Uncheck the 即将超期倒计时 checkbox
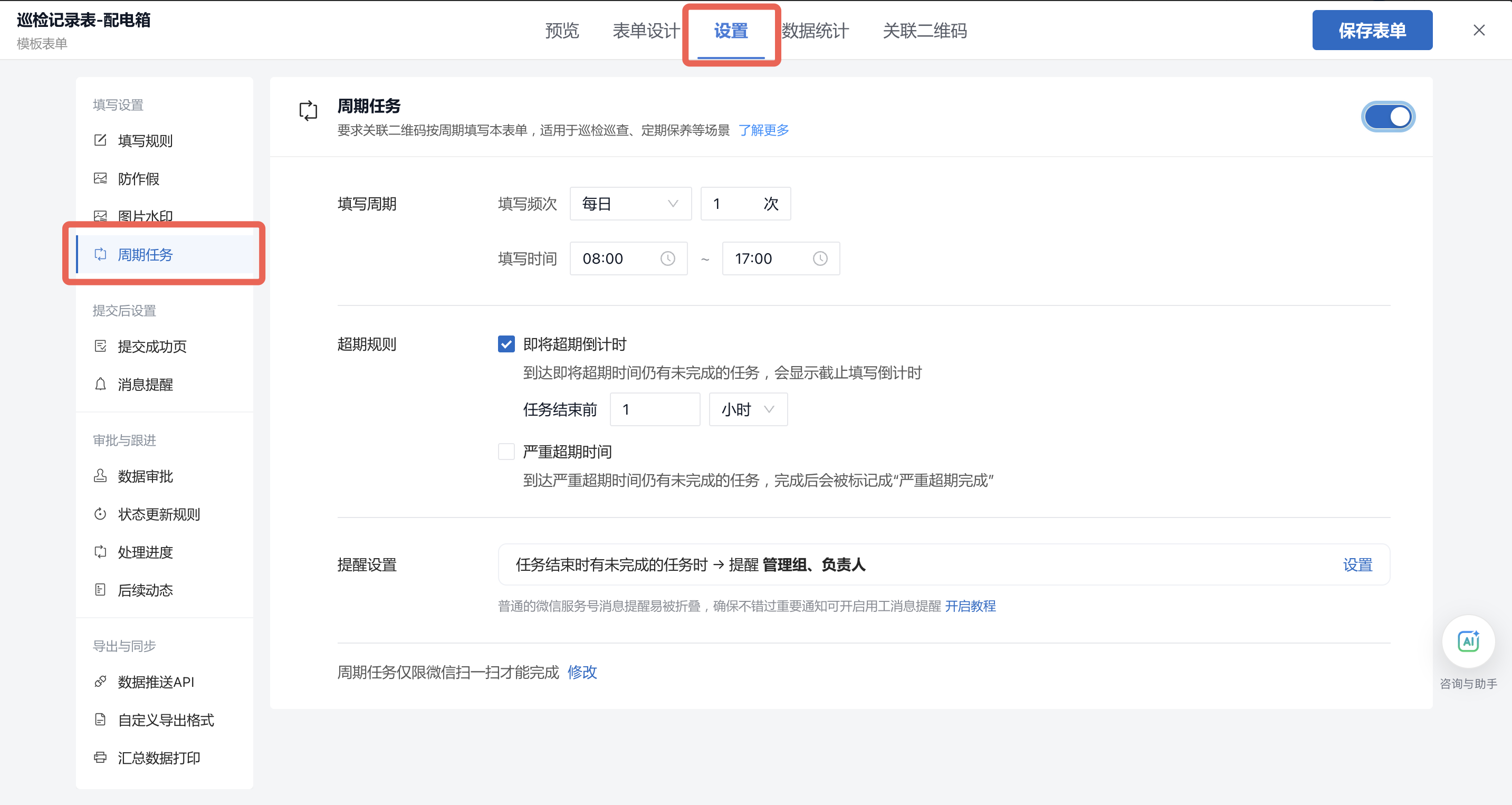Viewport: 1512px width, 805px height. 506,344
